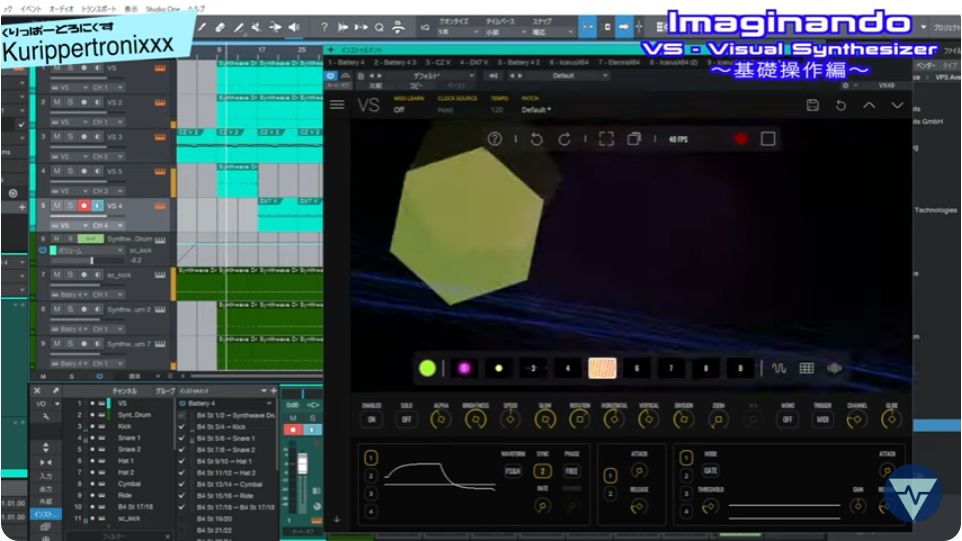This screenshot has width=962, height=541.
Task: Toggle monitor on track 5 VS 4
Action: pyautogui.click(x=97, y=205)
